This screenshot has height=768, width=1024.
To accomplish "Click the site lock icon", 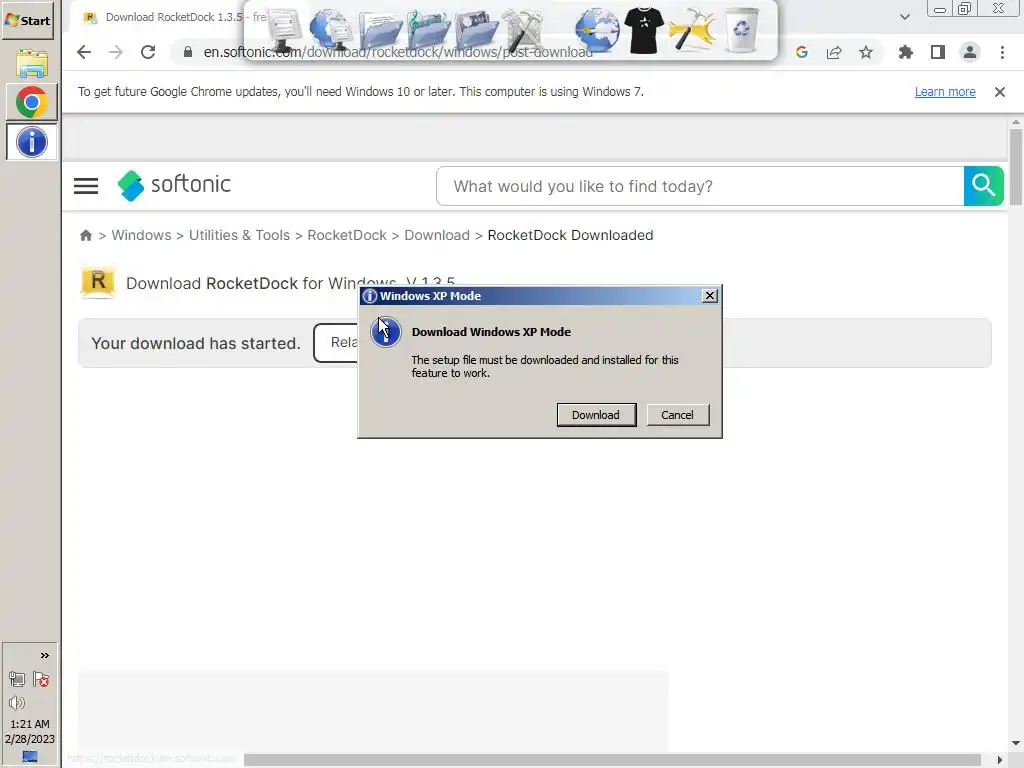I will 187,52.
